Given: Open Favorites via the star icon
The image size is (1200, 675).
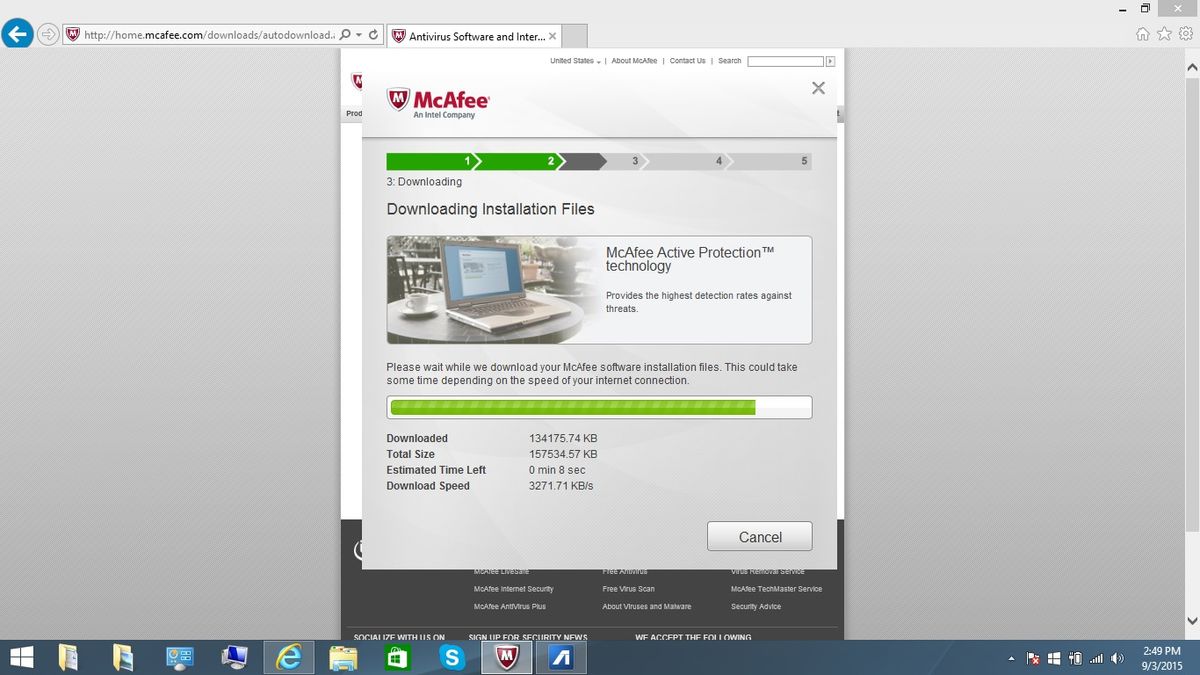Looking at the screenshot, I should (x=1164, y=33).
